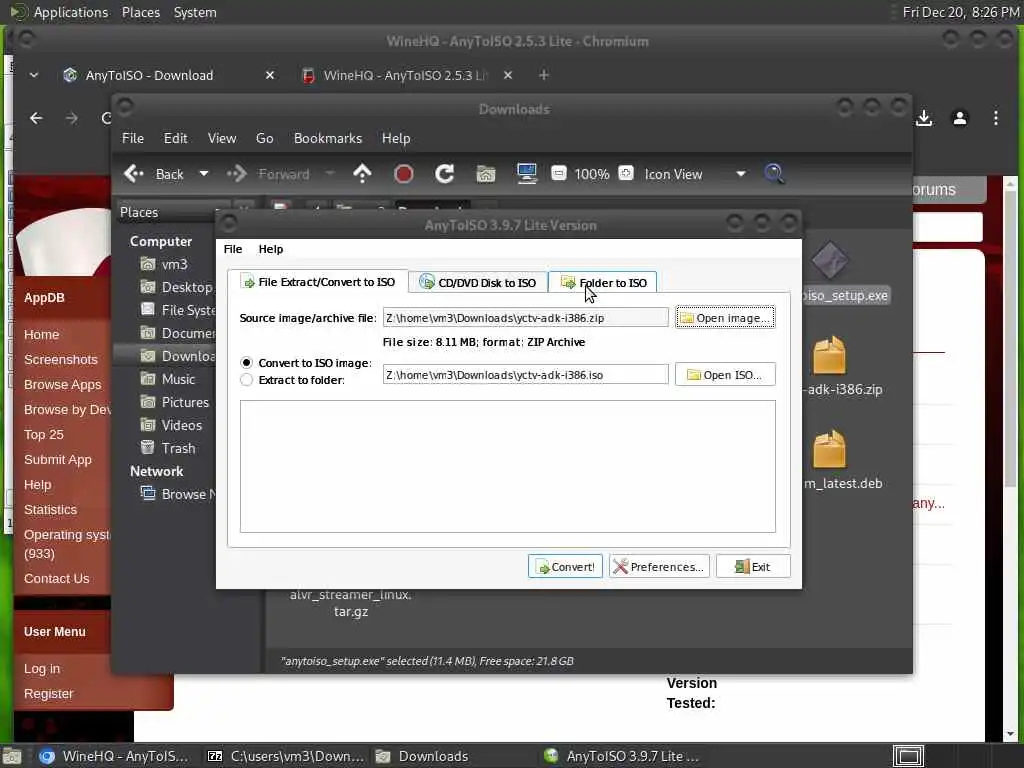Screen dimensions: 1024x768
Task: Click the output ISO path field
Action: tap(525, 374)
